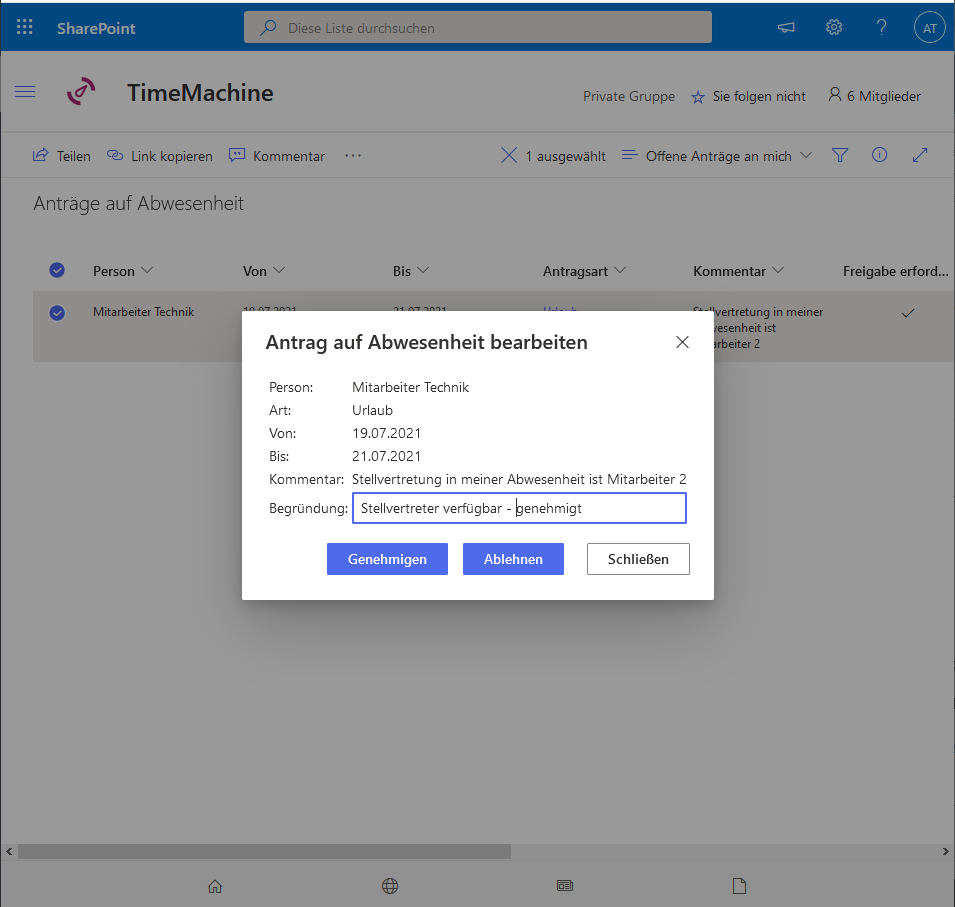Open the more options ellipsis menu
The image size is (955, 907).
pyautogui.click(x=352, y=156)
